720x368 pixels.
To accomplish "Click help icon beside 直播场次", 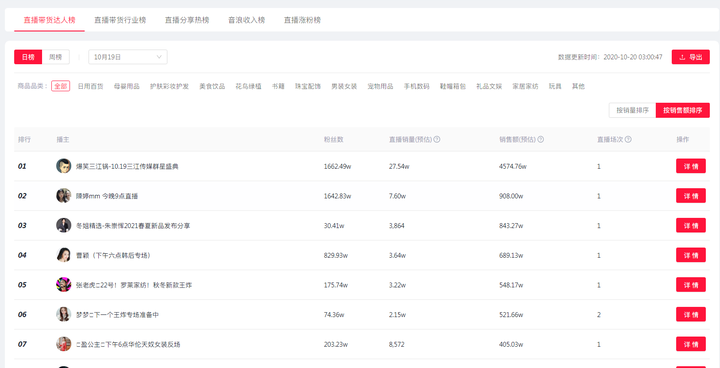I will point(628,140).
